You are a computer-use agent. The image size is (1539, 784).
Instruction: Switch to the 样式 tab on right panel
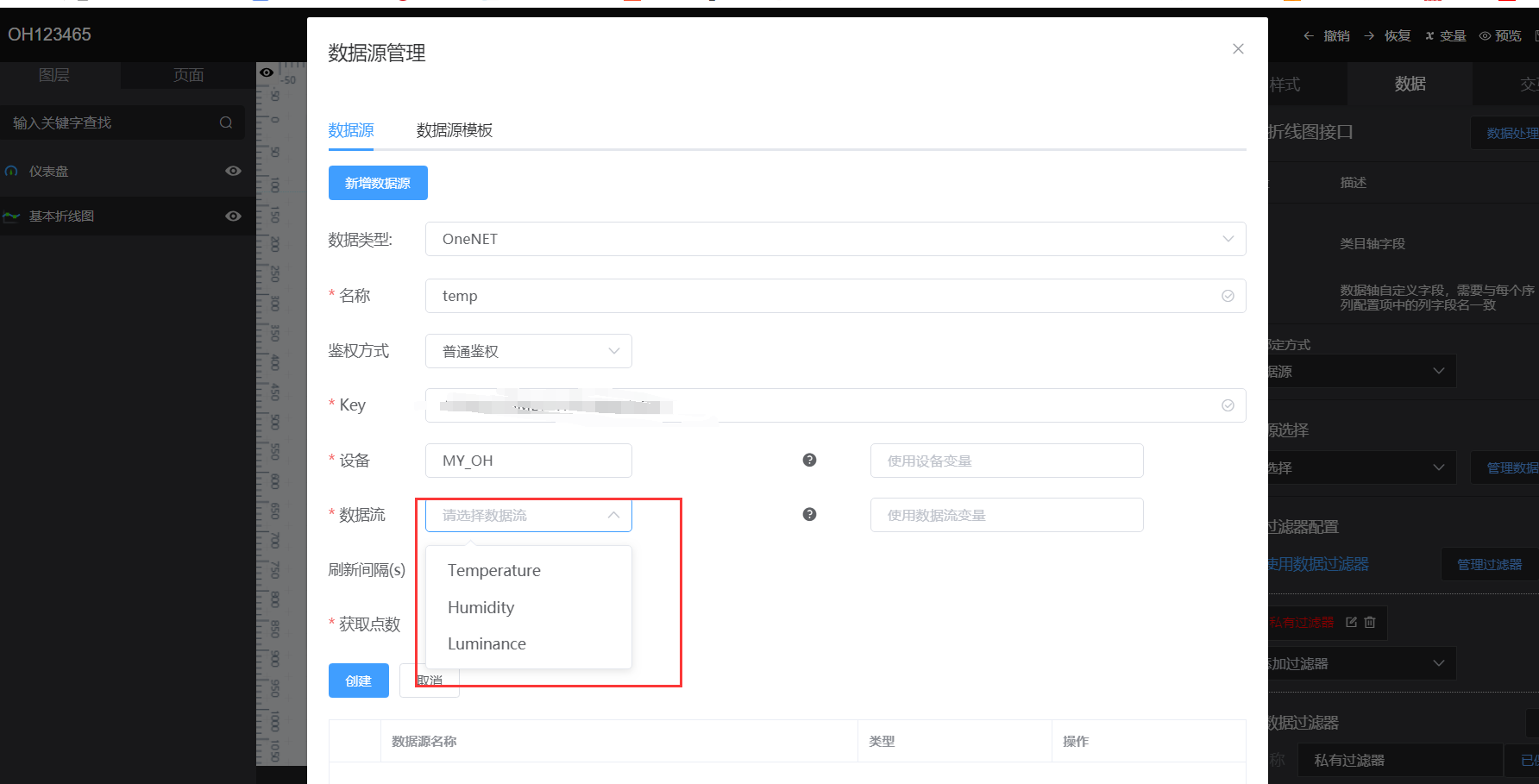[1285, 84]
